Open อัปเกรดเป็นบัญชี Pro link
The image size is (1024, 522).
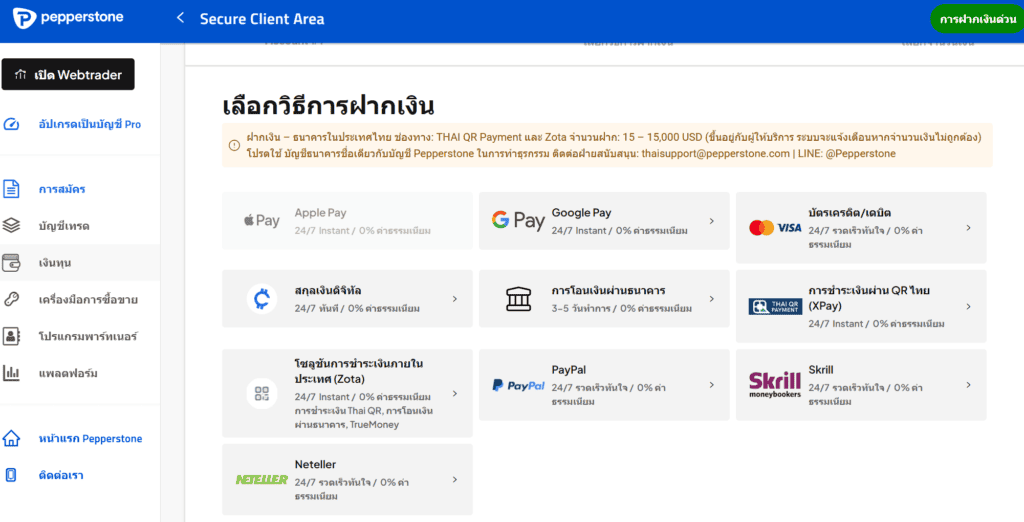(x=89, y=124)
